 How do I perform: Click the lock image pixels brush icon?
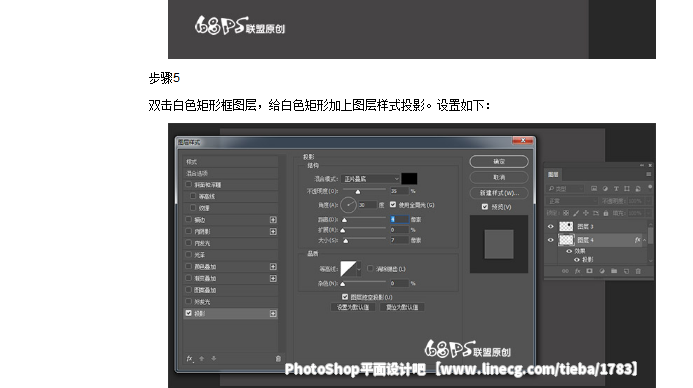point(576,213)
